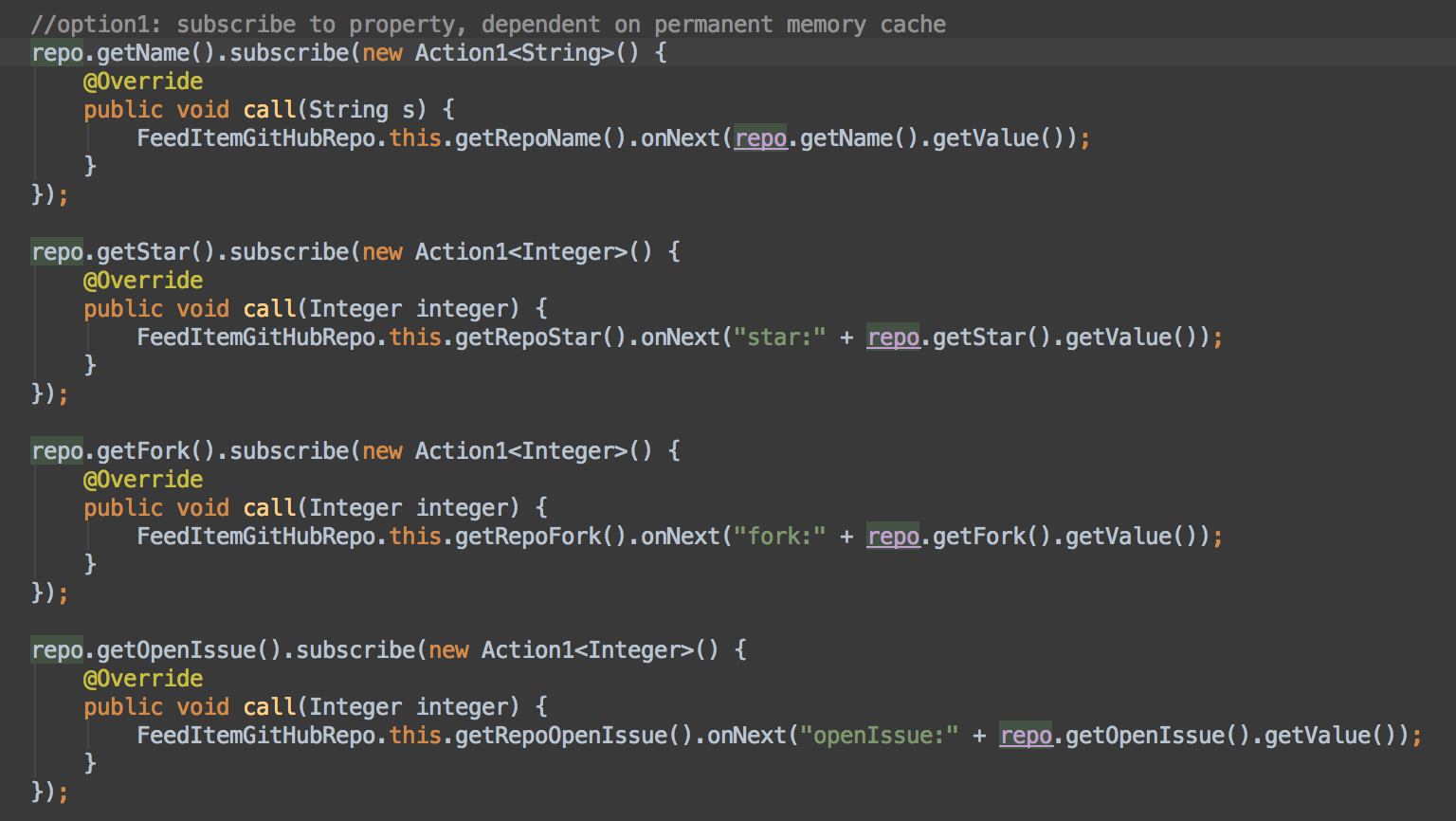
Task: Click the option1 comment line
Action: (488, 25)
